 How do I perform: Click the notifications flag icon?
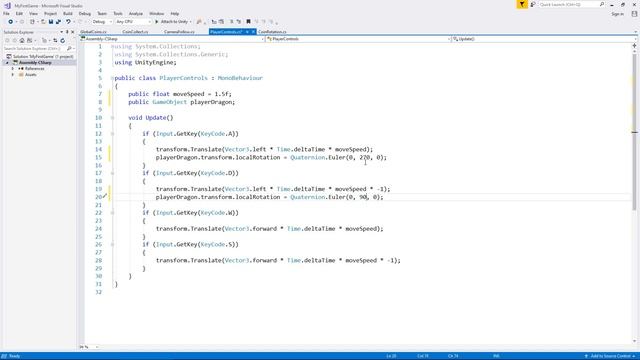point(522,4)
